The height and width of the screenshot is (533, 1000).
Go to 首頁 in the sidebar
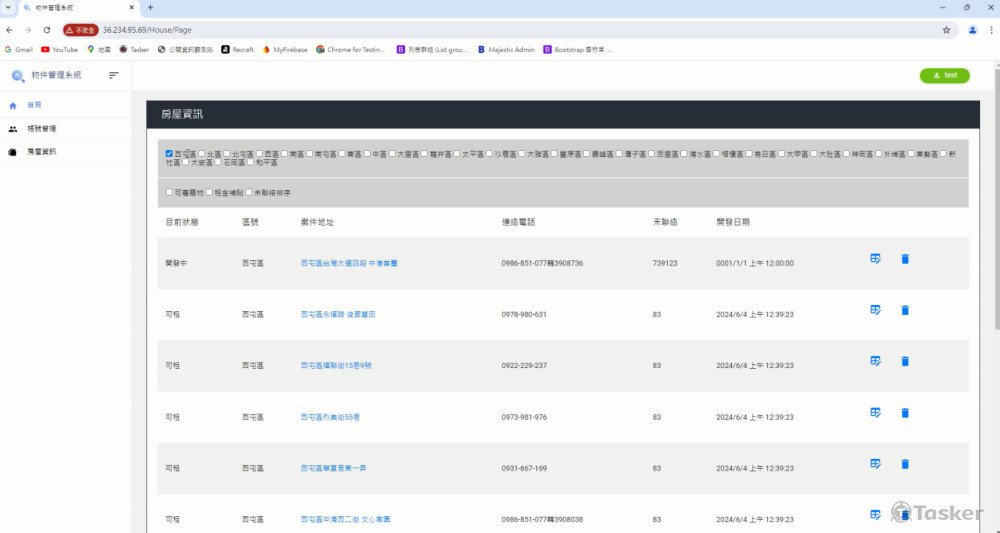tap(34, 105)
